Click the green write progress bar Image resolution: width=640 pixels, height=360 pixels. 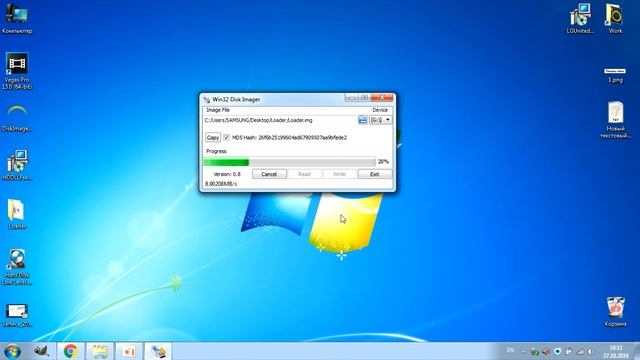pos(289,162)
